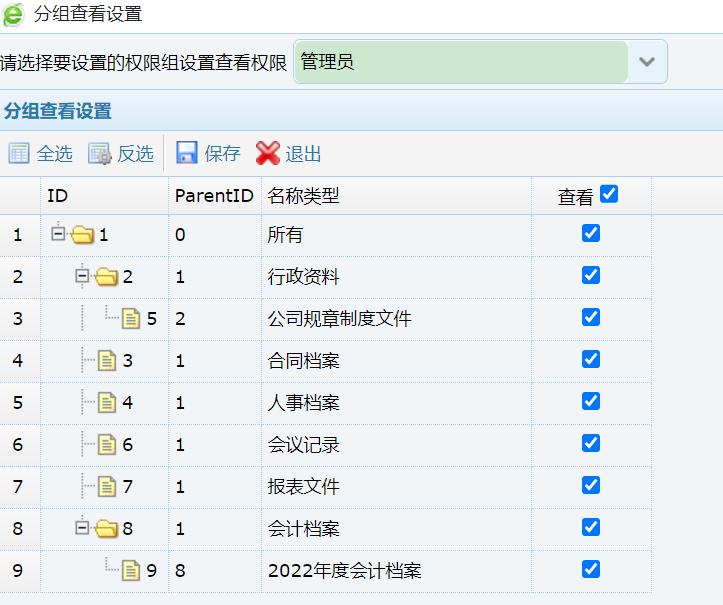Click the 管理员 combo box field
723x605 pixels.
pos(461,62)
